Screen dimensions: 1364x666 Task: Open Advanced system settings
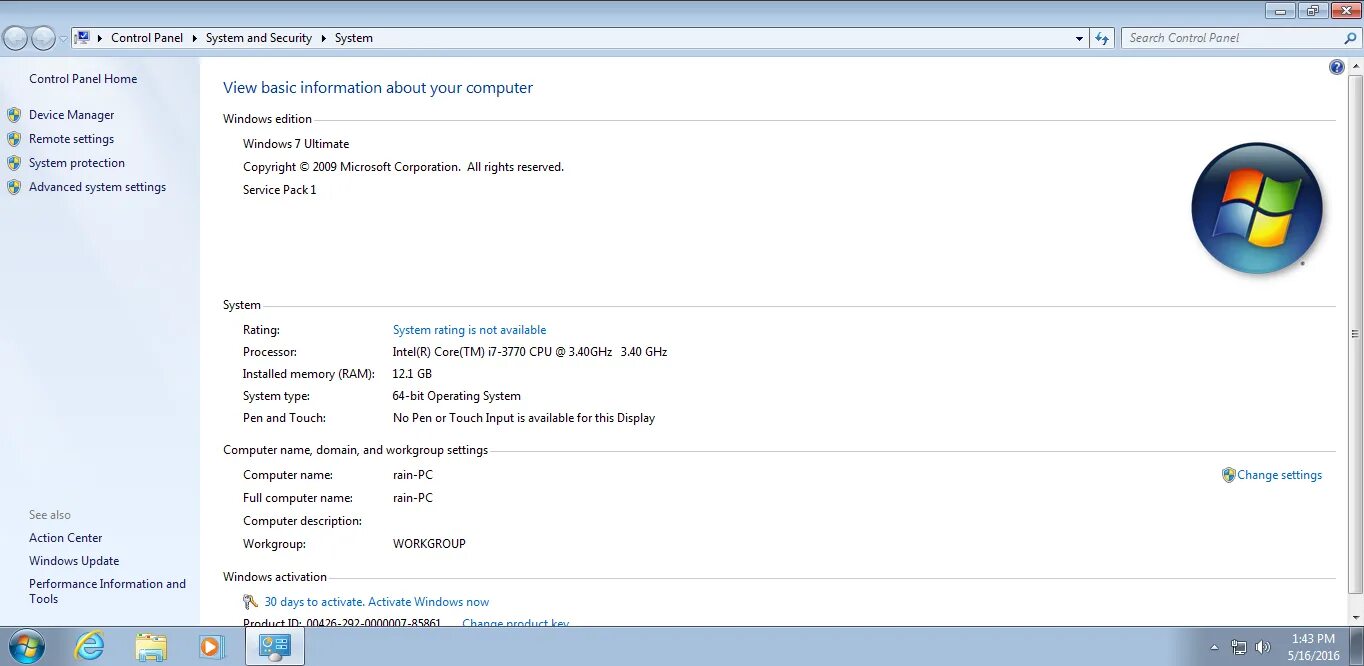(x=97, y=187)
